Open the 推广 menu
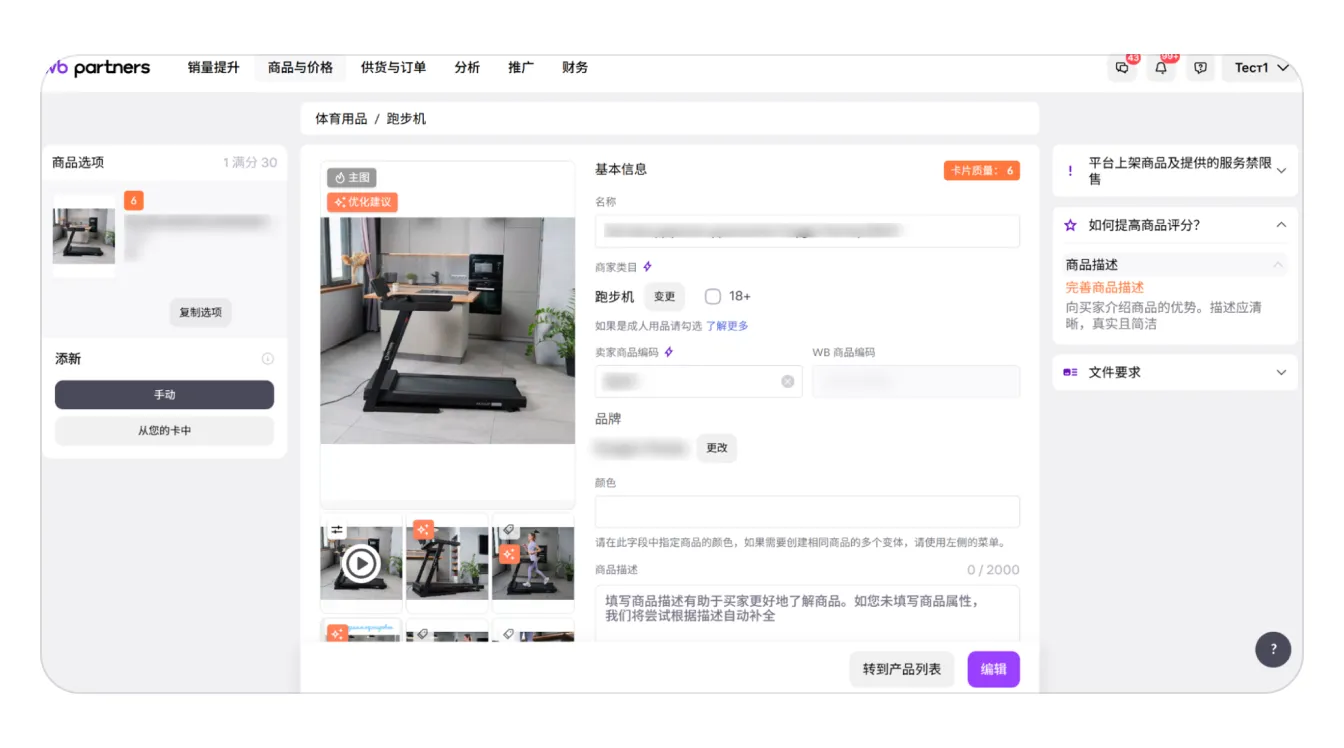 [521, 68]
